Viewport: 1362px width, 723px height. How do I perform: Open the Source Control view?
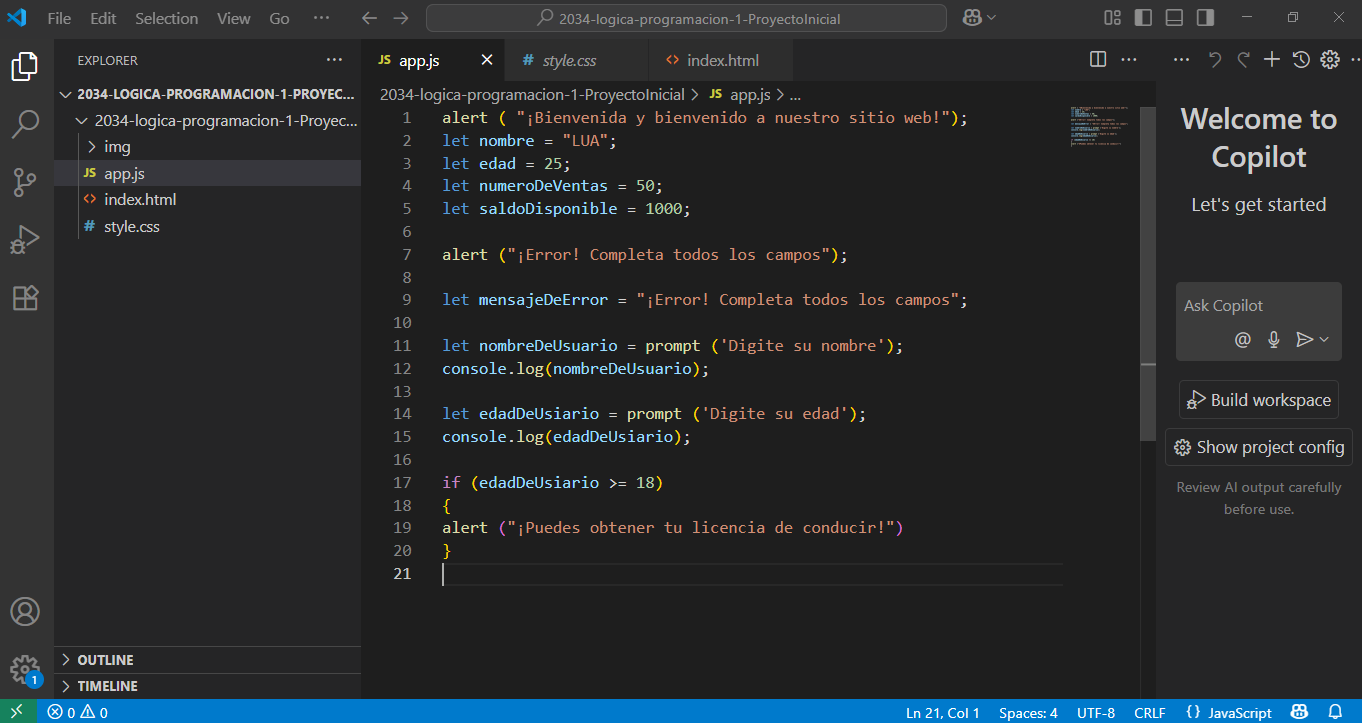pos(25,183)
